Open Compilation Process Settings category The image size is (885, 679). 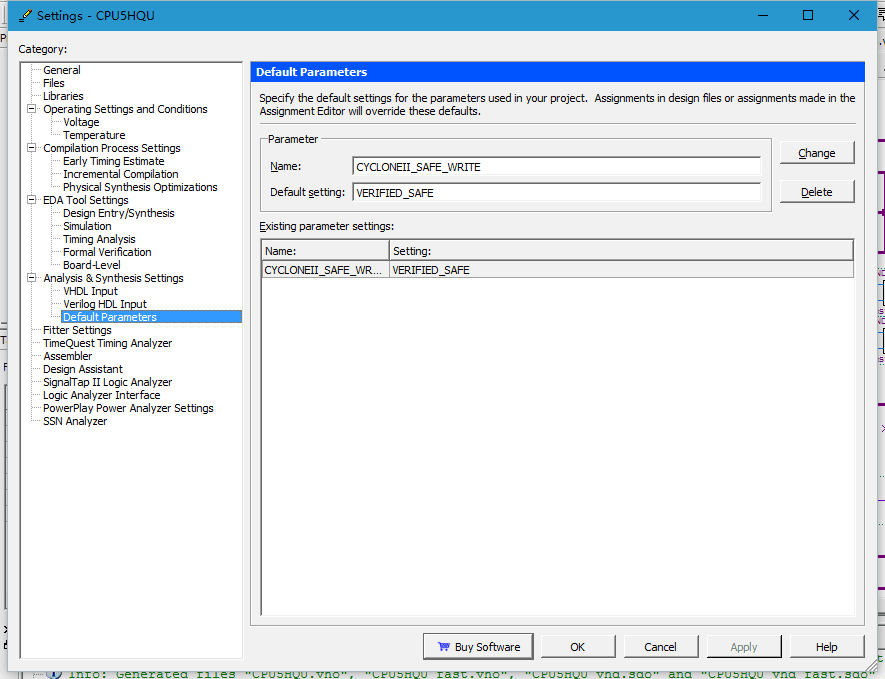112,148
